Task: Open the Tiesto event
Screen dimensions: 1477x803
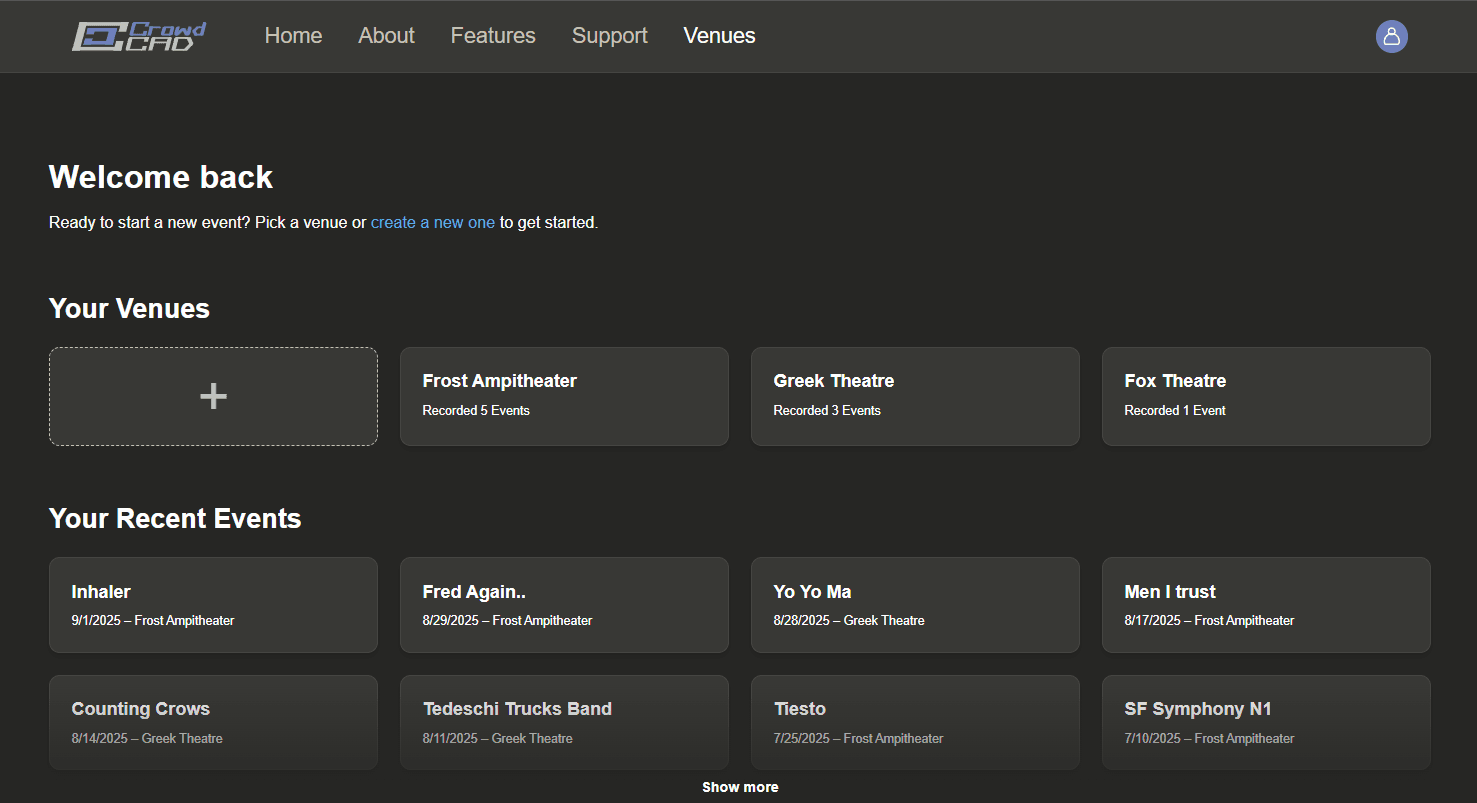Action: 915,722
